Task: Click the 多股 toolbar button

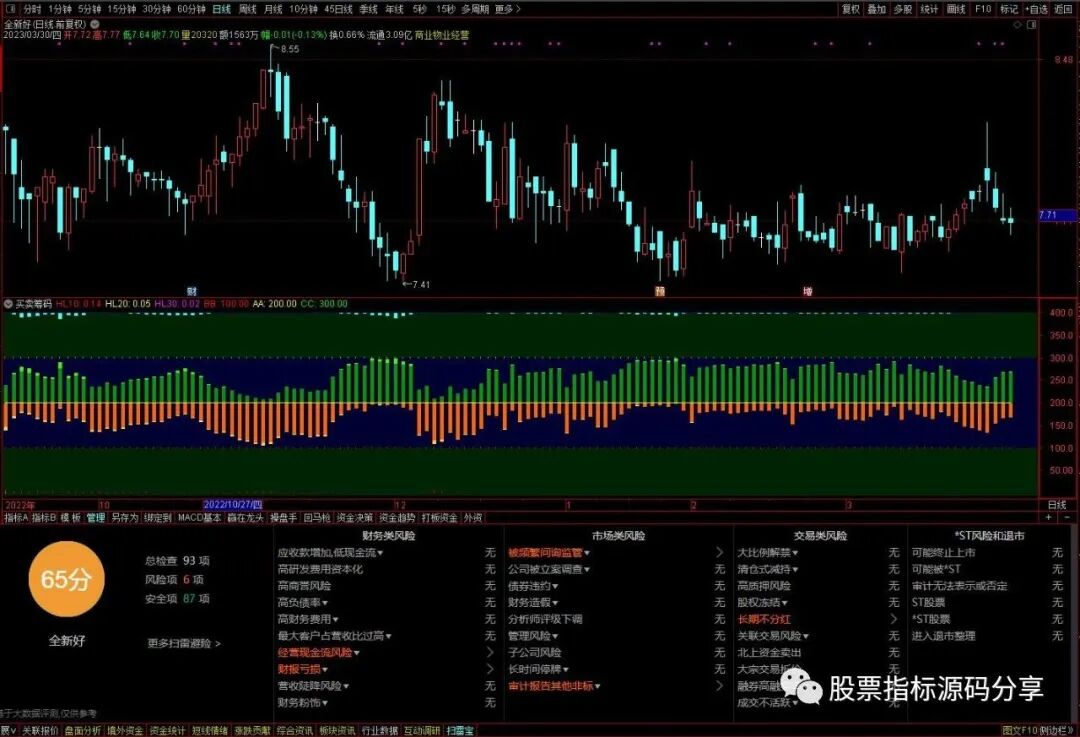Action: pos(903,9)
